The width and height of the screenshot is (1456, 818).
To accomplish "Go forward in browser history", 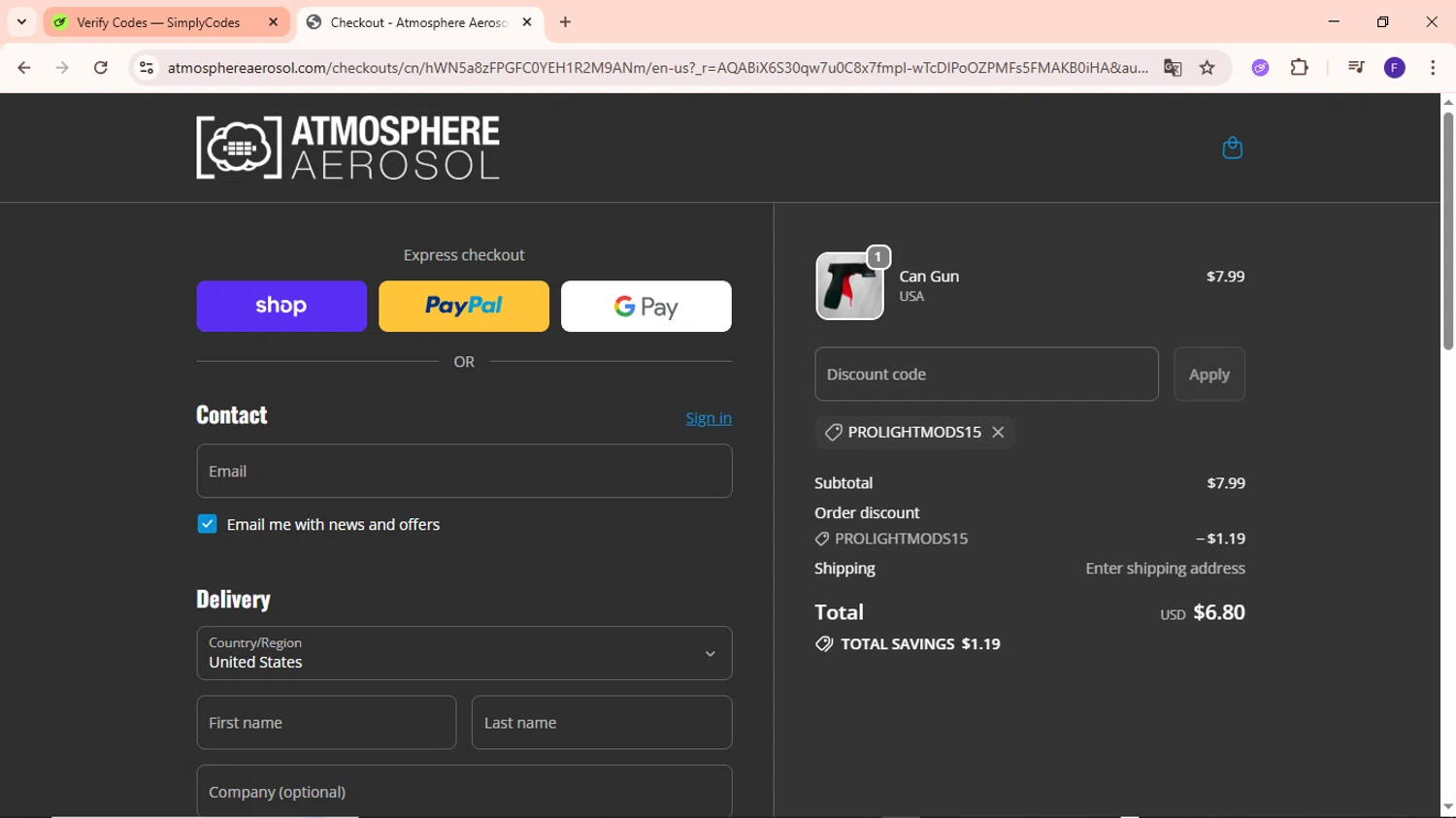I will click(x=62, y=68).
